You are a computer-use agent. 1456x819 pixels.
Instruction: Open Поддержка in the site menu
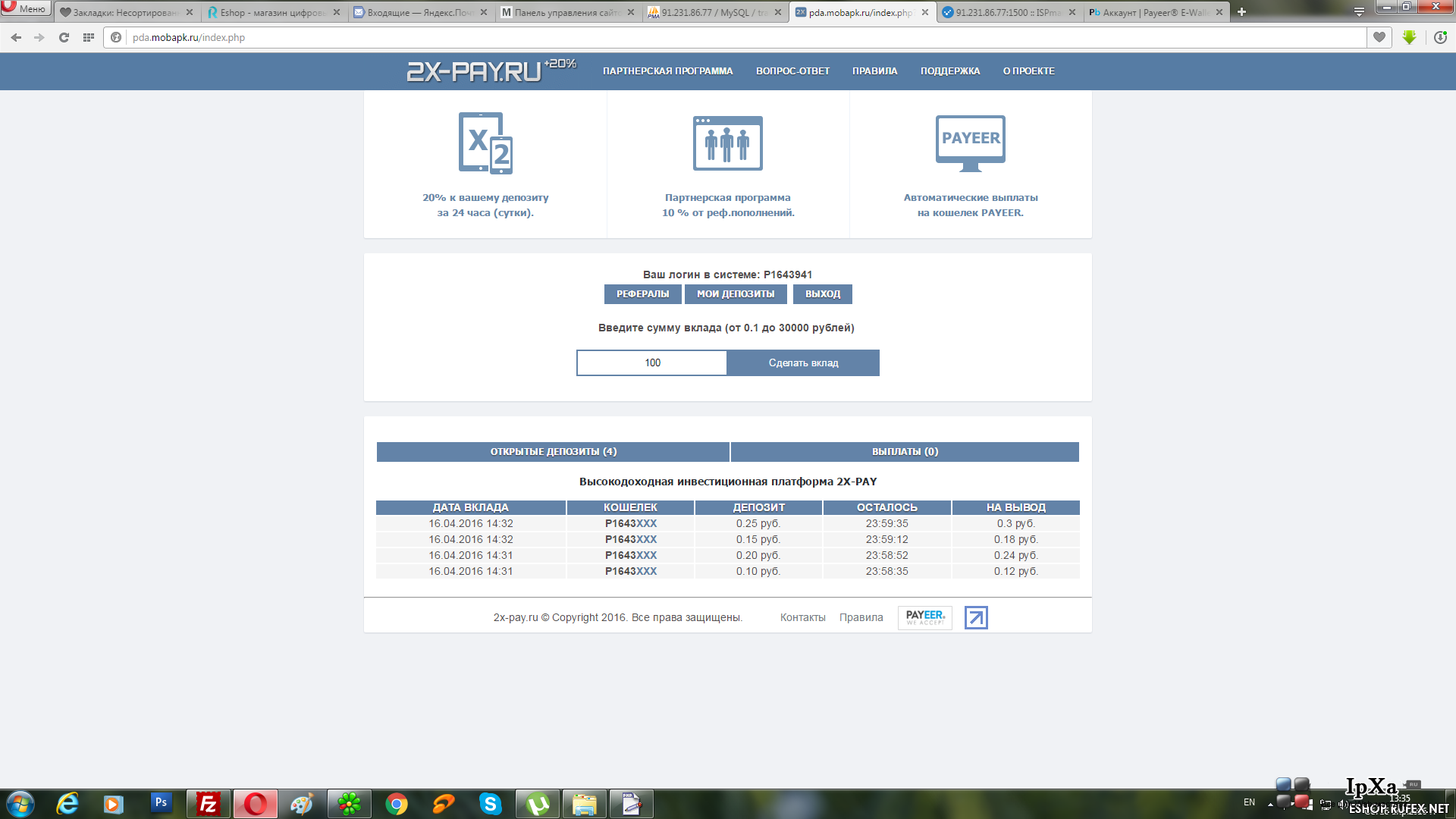click(950, 71)
